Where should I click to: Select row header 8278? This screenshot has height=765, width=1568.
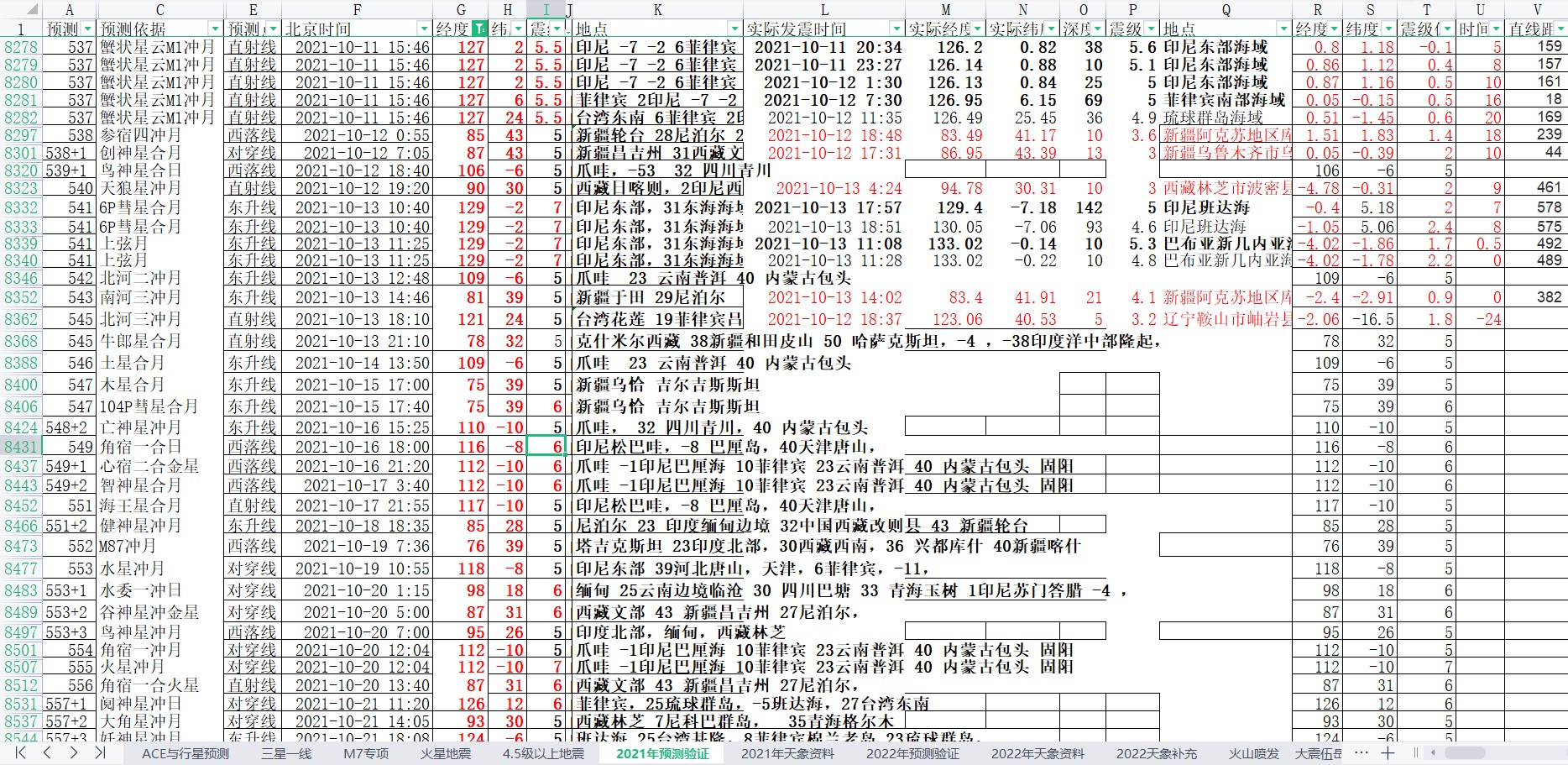(21, 47)
